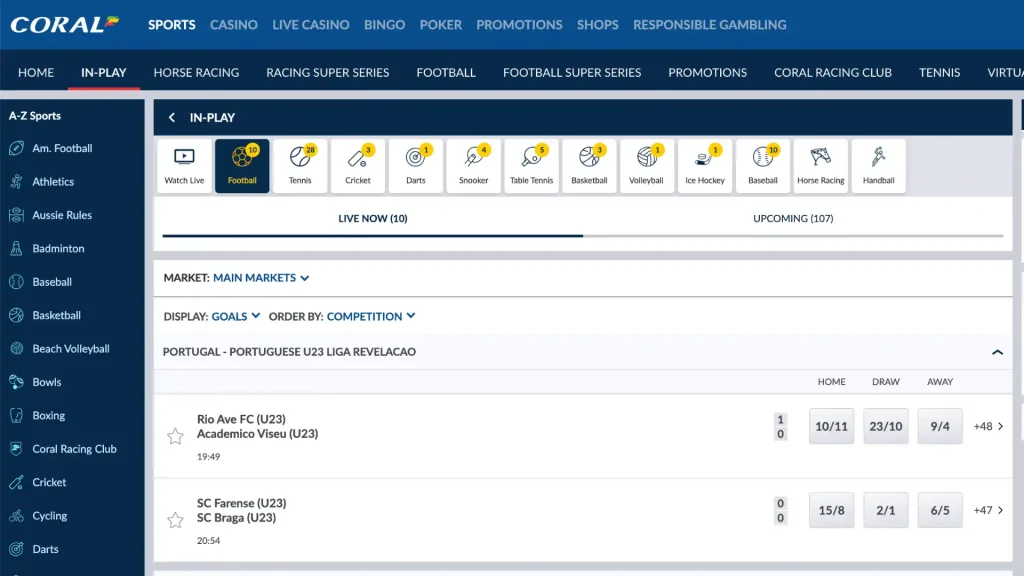Open the Shops top menu
1024x576 pixels.
click(x=598, y=25)
